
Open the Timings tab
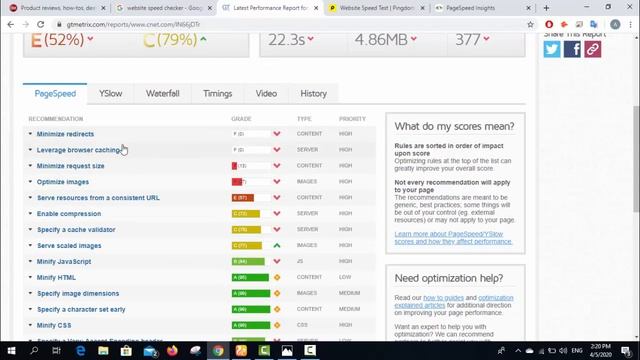[218, 94]
